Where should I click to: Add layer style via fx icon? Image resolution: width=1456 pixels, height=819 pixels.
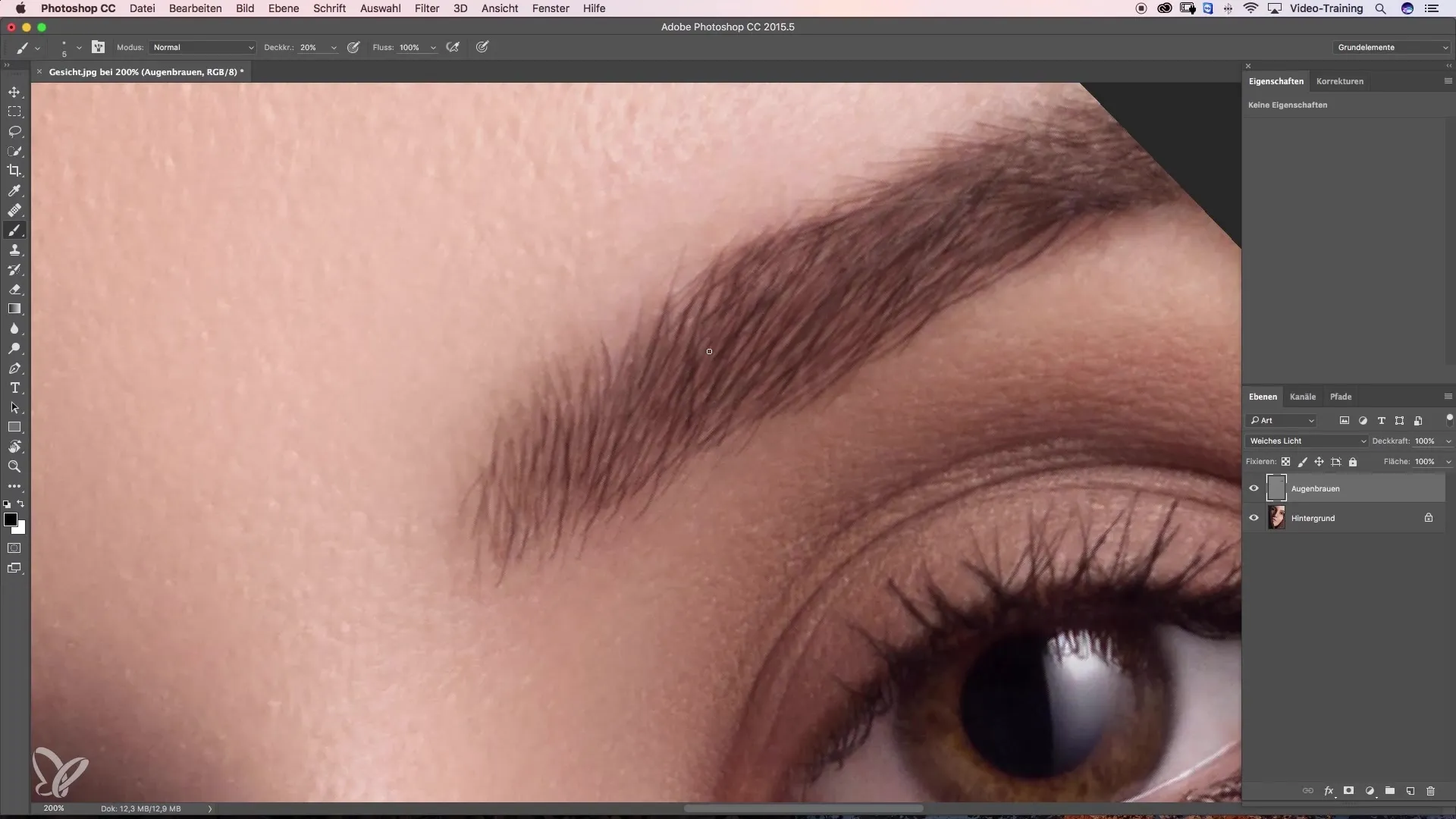[x=1329, y=791]
